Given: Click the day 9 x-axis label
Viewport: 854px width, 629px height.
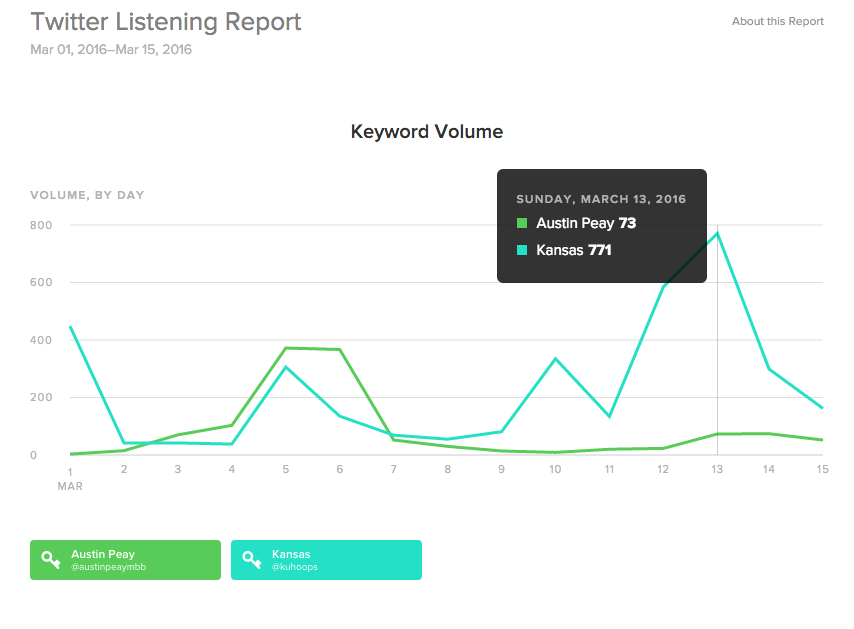Looking at the screenshot, I should click(x=501, y=469).
